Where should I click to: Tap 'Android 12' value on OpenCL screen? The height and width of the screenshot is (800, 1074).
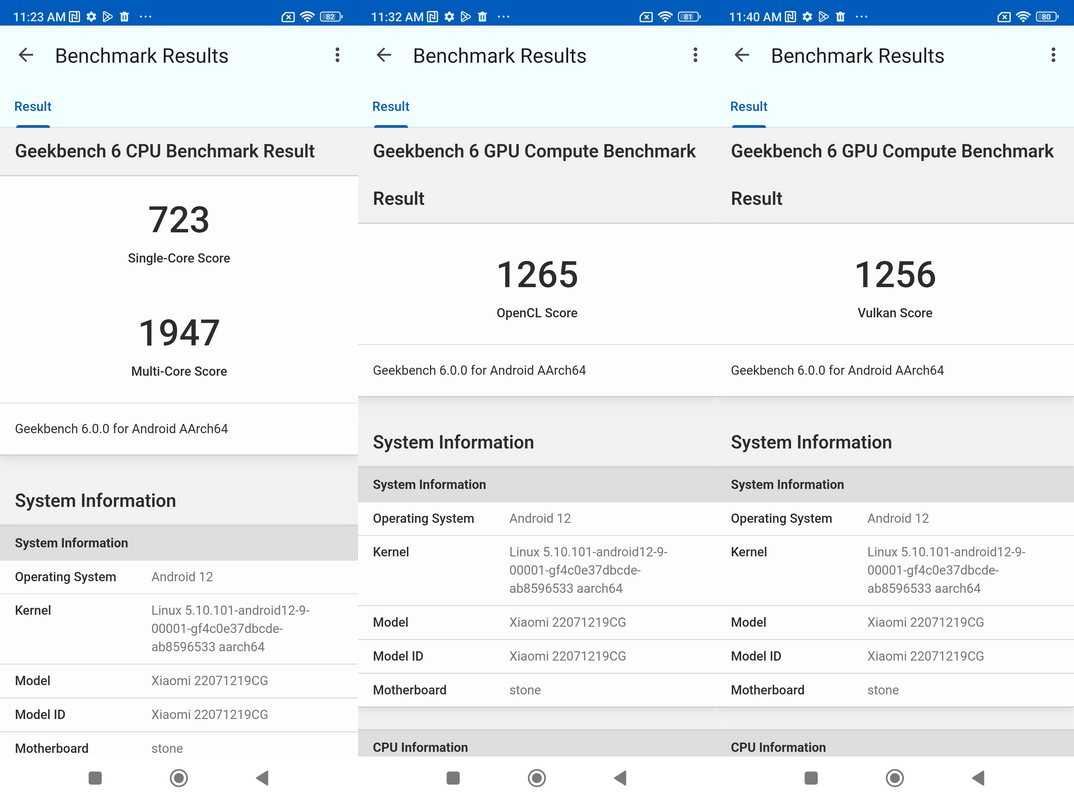coord(540,518)
